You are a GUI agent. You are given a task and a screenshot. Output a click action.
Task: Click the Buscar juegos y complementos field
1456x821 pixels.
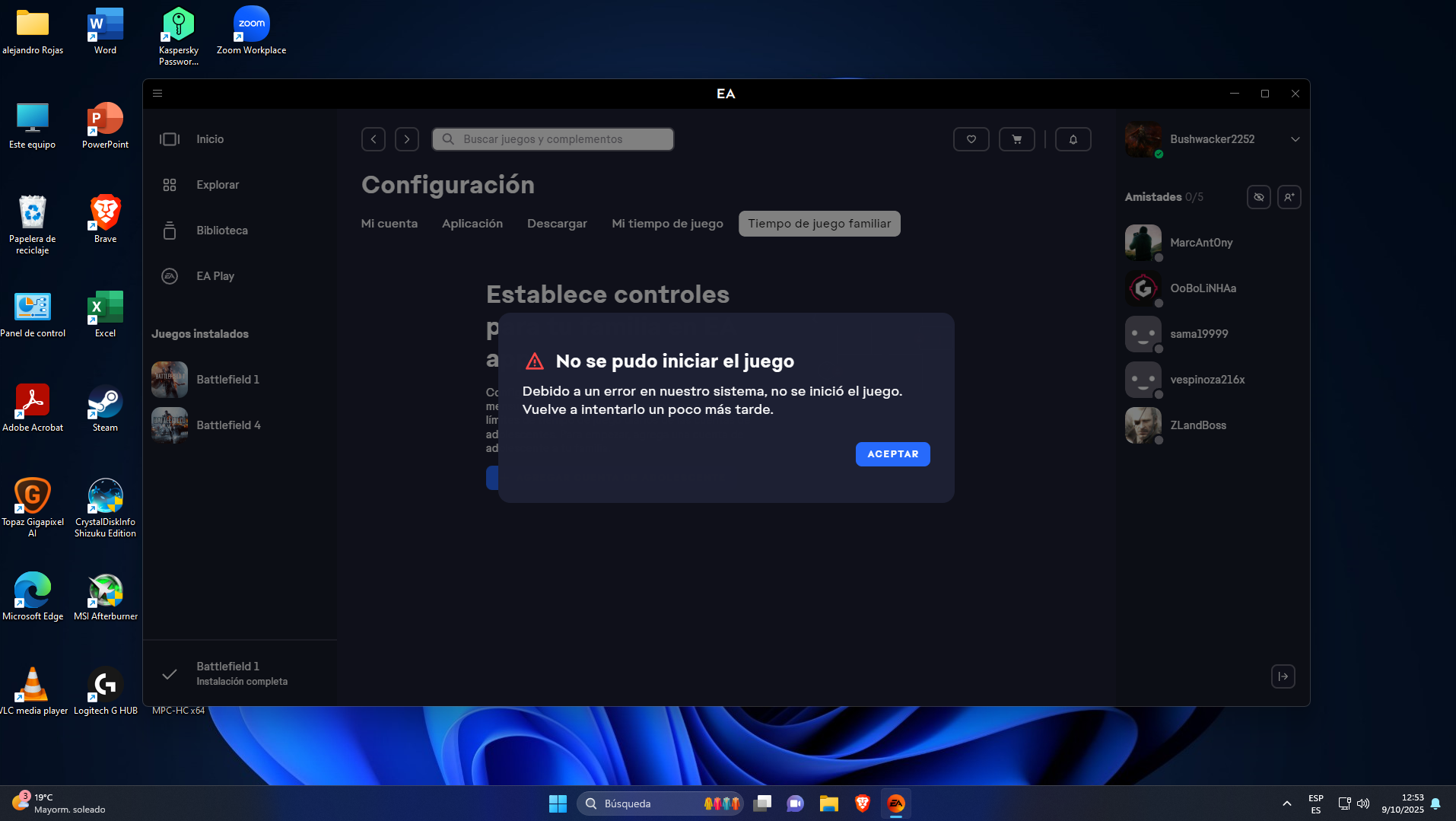(x=553, y=139)
